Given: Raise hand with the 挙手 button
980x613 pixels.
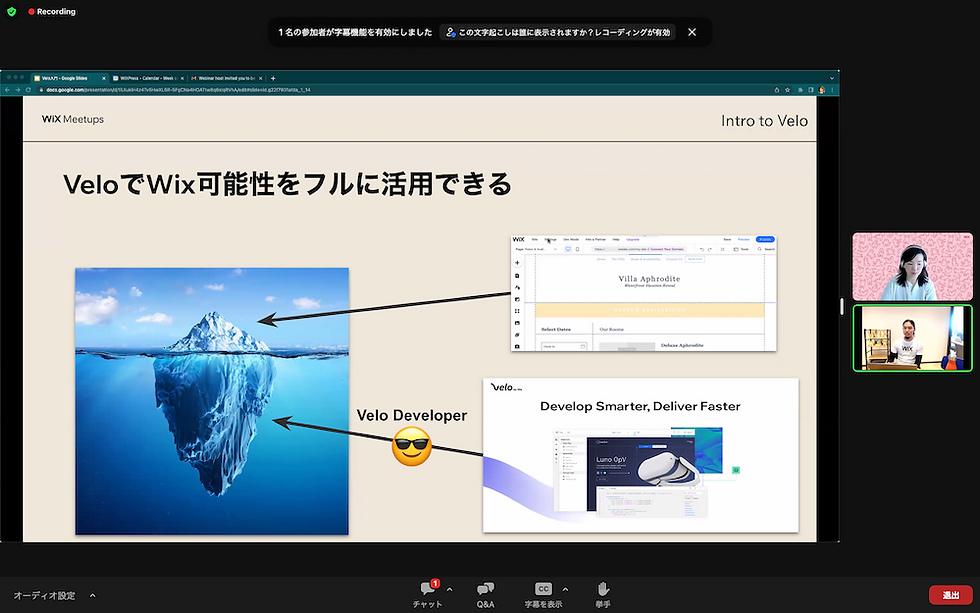Looking at the screenshot, I should point(602,594).
